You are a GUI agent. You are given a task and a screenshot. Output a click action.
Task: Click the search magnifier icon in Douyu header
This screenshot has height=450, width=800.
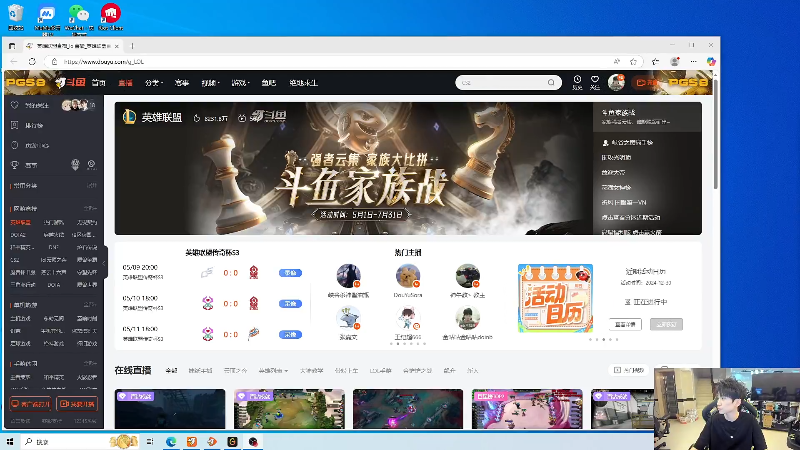point(551,83)
